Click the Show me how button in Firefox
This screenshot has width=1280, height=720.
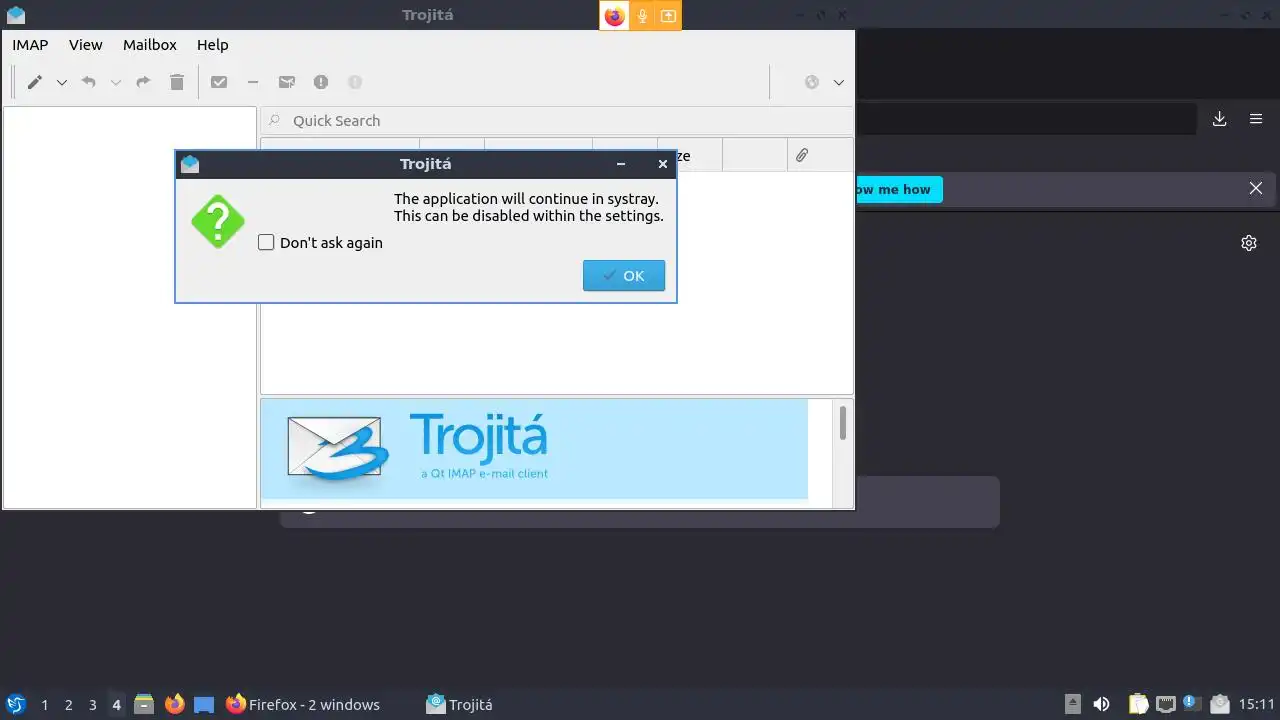tap(898, 189)
